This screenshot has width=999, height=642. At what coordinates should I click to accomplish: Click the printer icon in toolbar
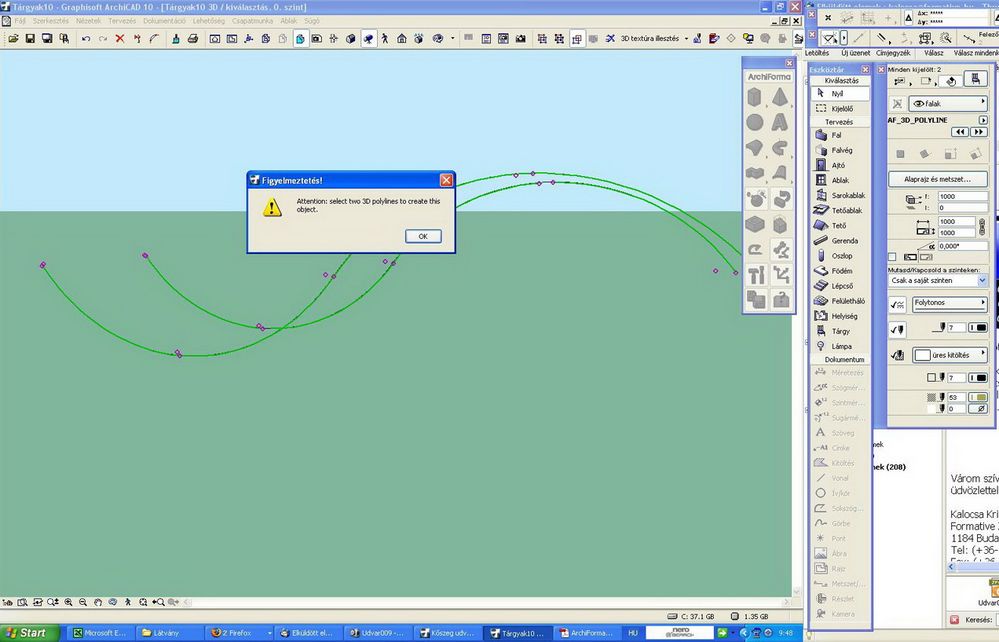(x=192, y=39)
